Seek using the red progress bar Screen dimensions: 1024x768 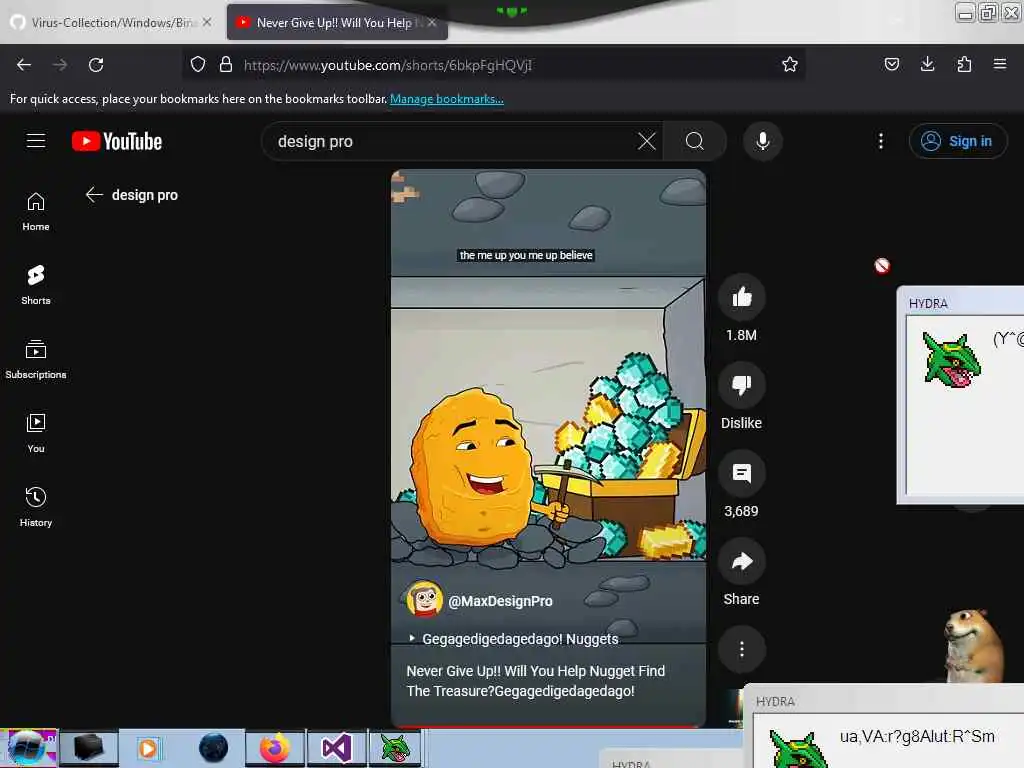(x=548, y=726)
